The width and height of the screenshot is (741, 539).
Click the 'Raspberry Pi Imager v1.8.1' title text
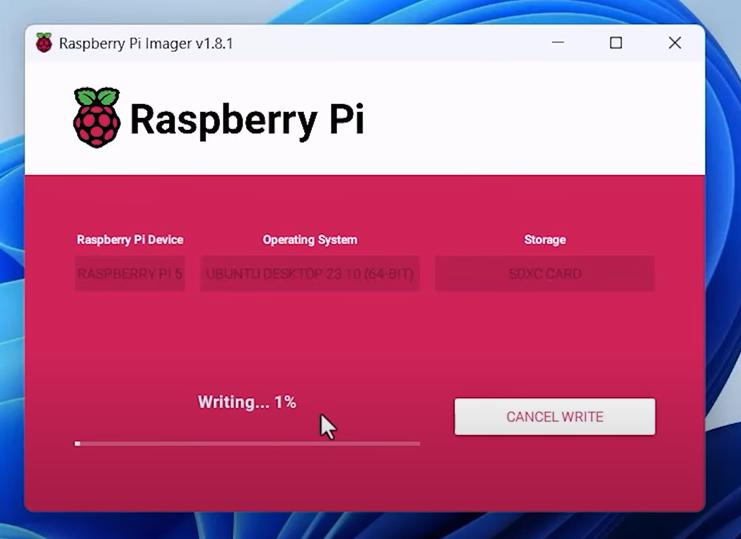tap(146, 43)
